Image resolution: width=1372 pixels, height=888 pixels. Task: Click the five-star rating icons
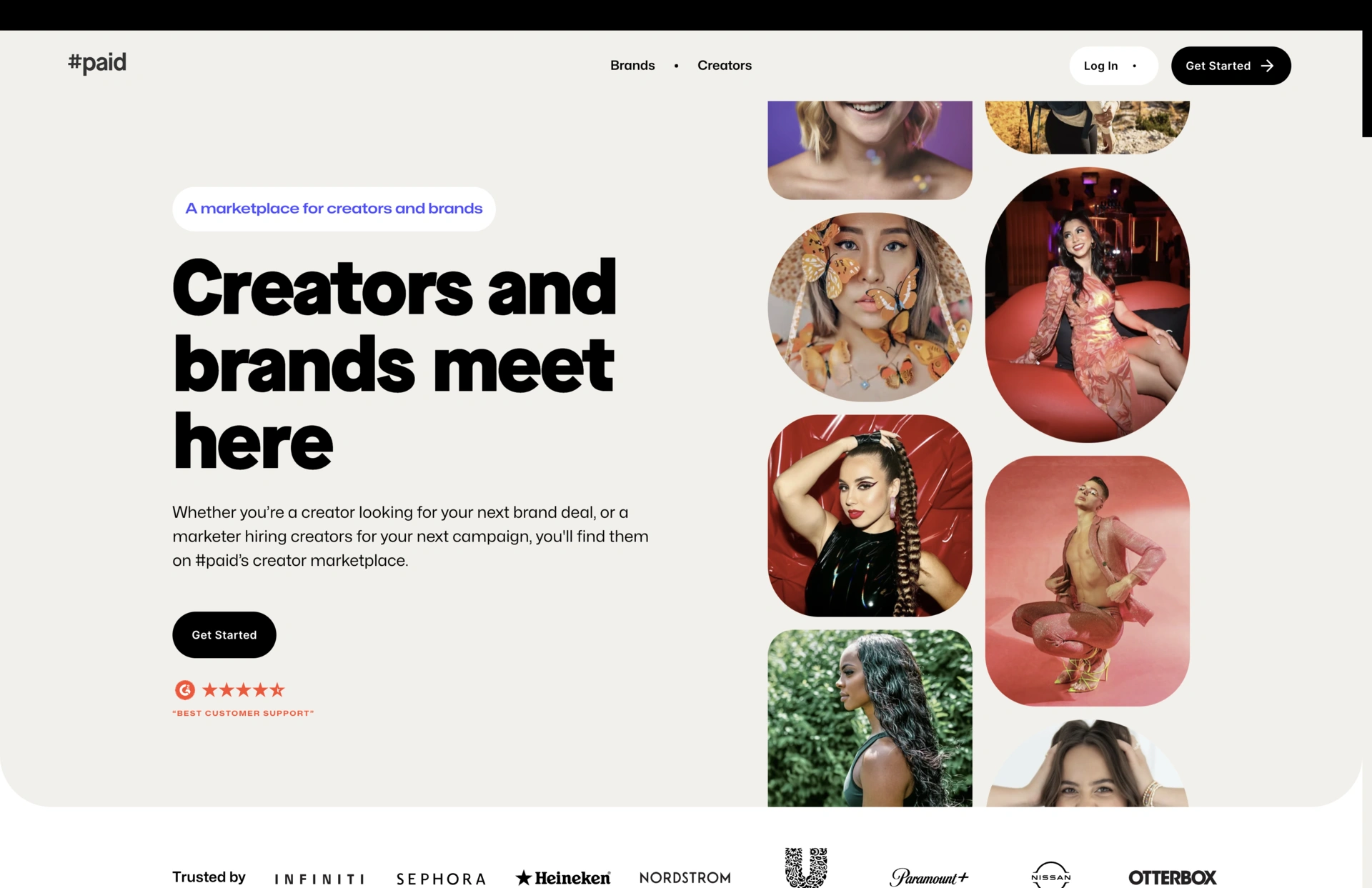(244, 689)
